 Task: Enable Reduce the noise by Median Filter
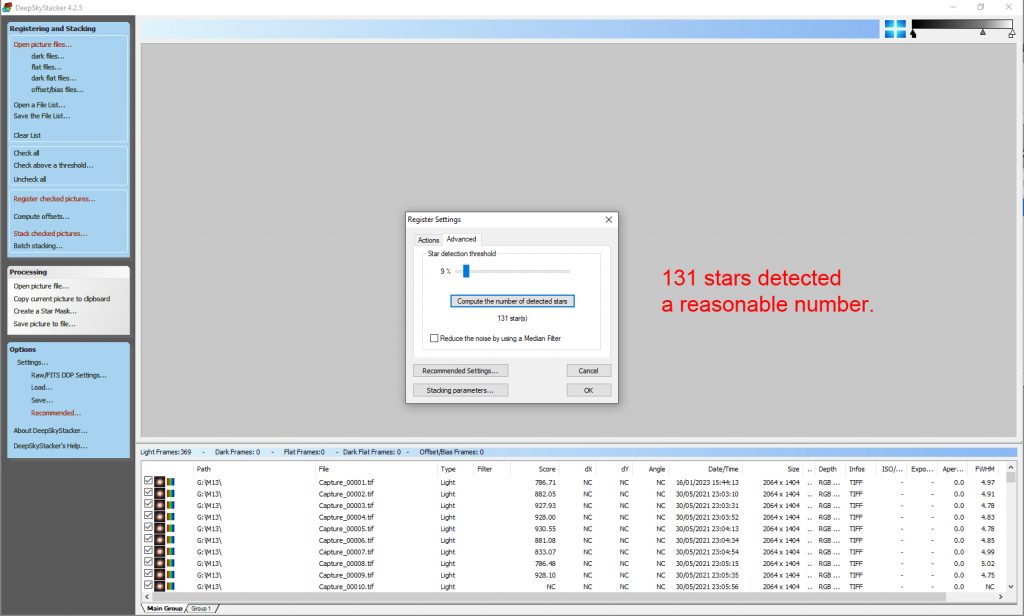pyautogui.click(x=434, y=338)
